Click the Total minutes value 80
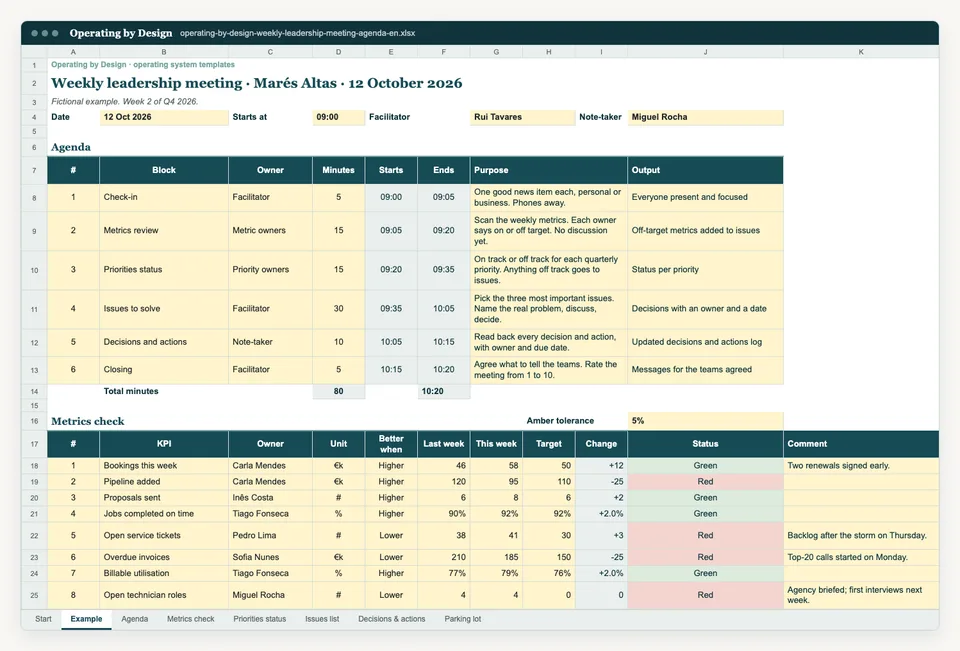The width and height of the screenshot is (960, 651). pos(339,391)
